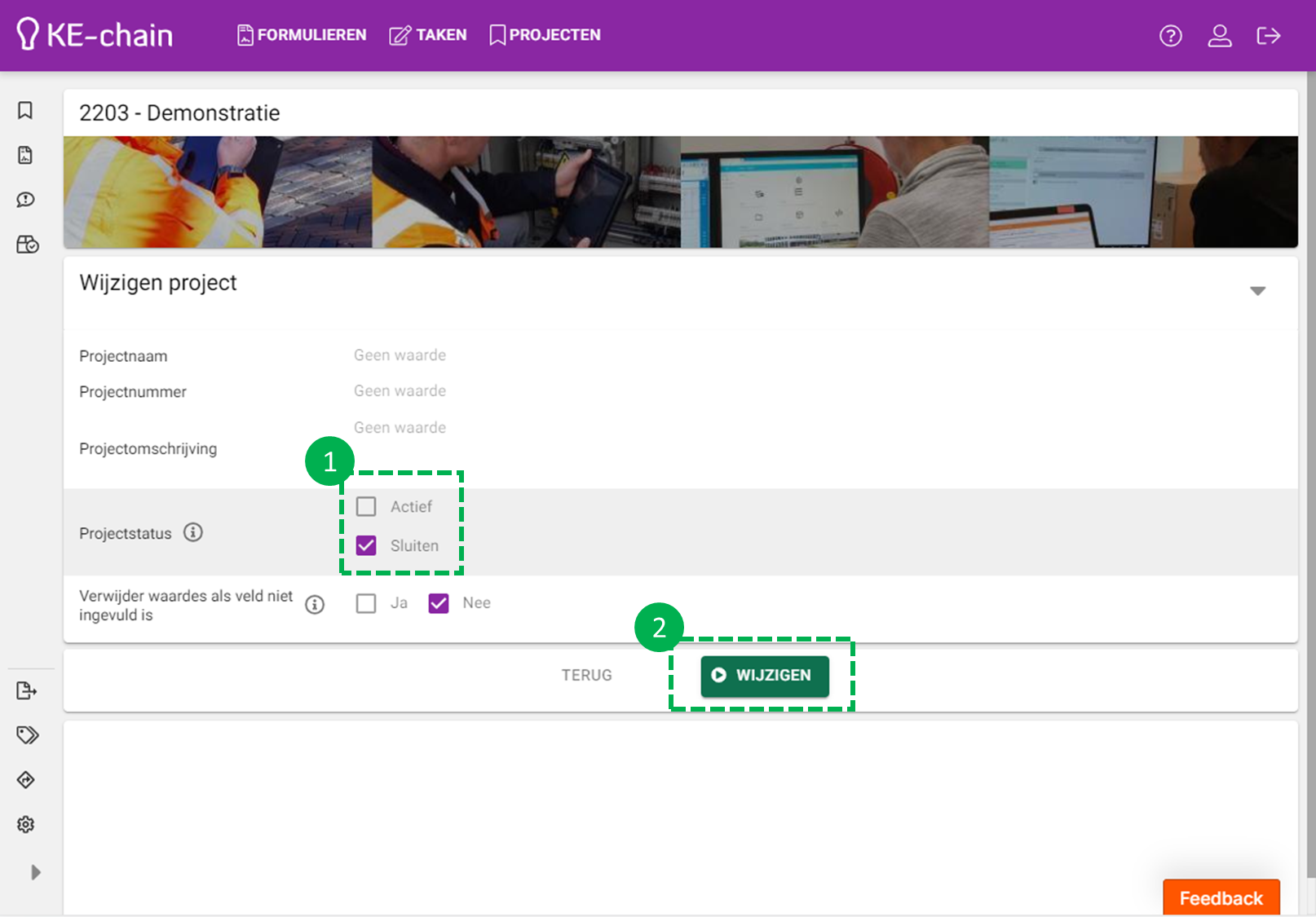1316x917 pixels.
Task: Click the logout icon in header
Action: (1268, 36)
